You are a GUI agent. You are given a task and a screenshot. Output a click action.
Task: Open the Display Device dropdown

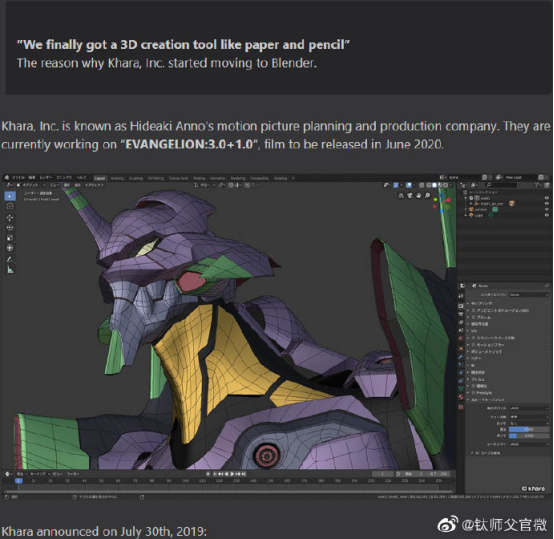[529, 408]
